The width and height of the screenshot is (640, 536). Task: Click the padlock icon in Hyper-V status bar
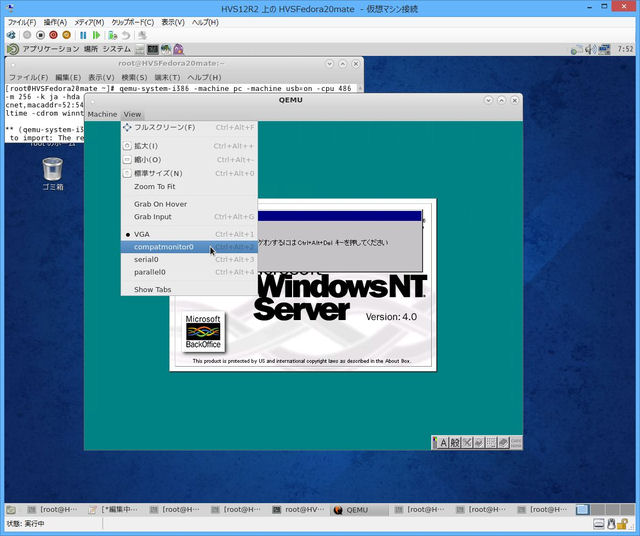[x=622, y=523]
